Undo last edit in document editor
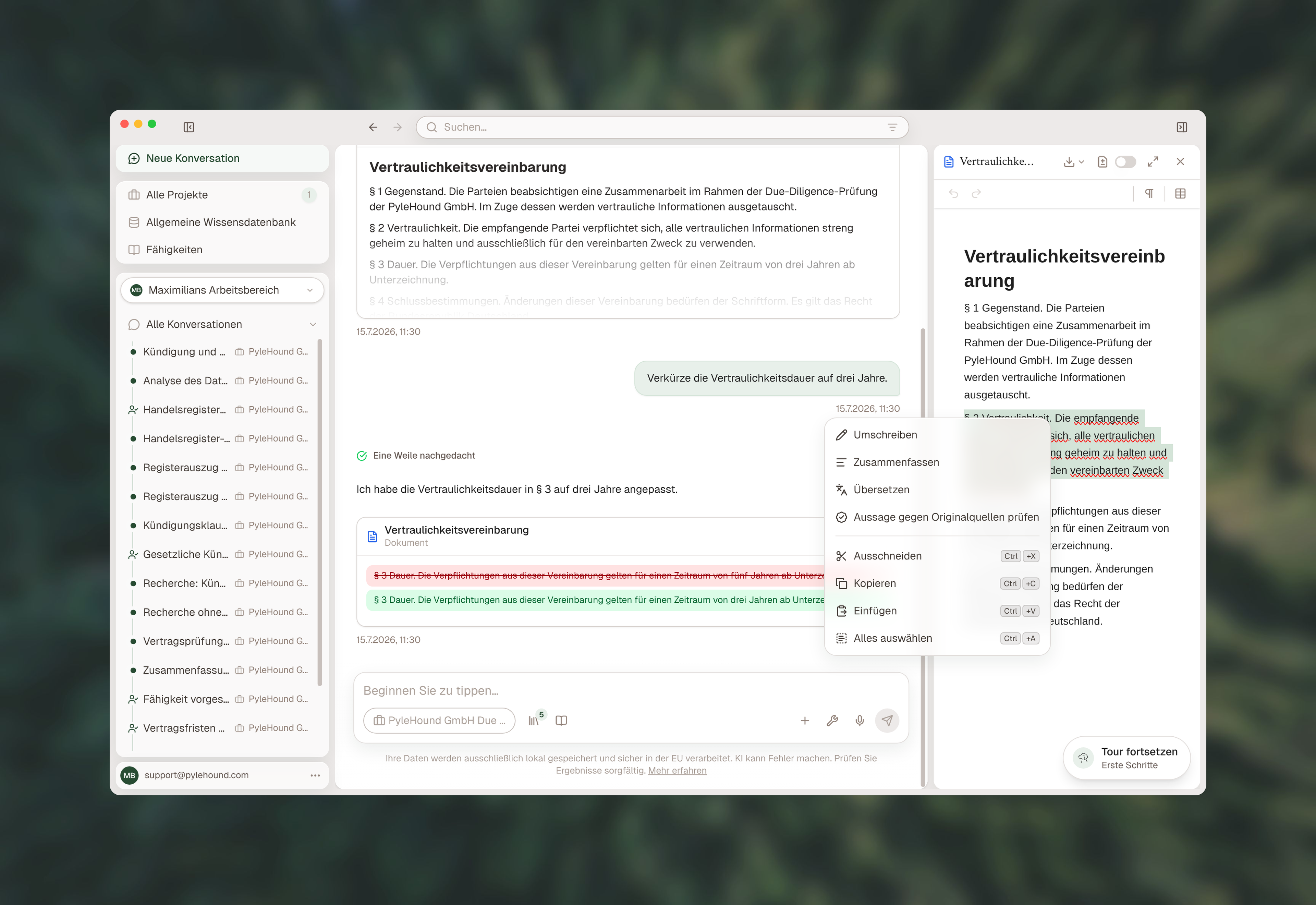The height and width of the screenshot is (905, 1316). [953, 193]
